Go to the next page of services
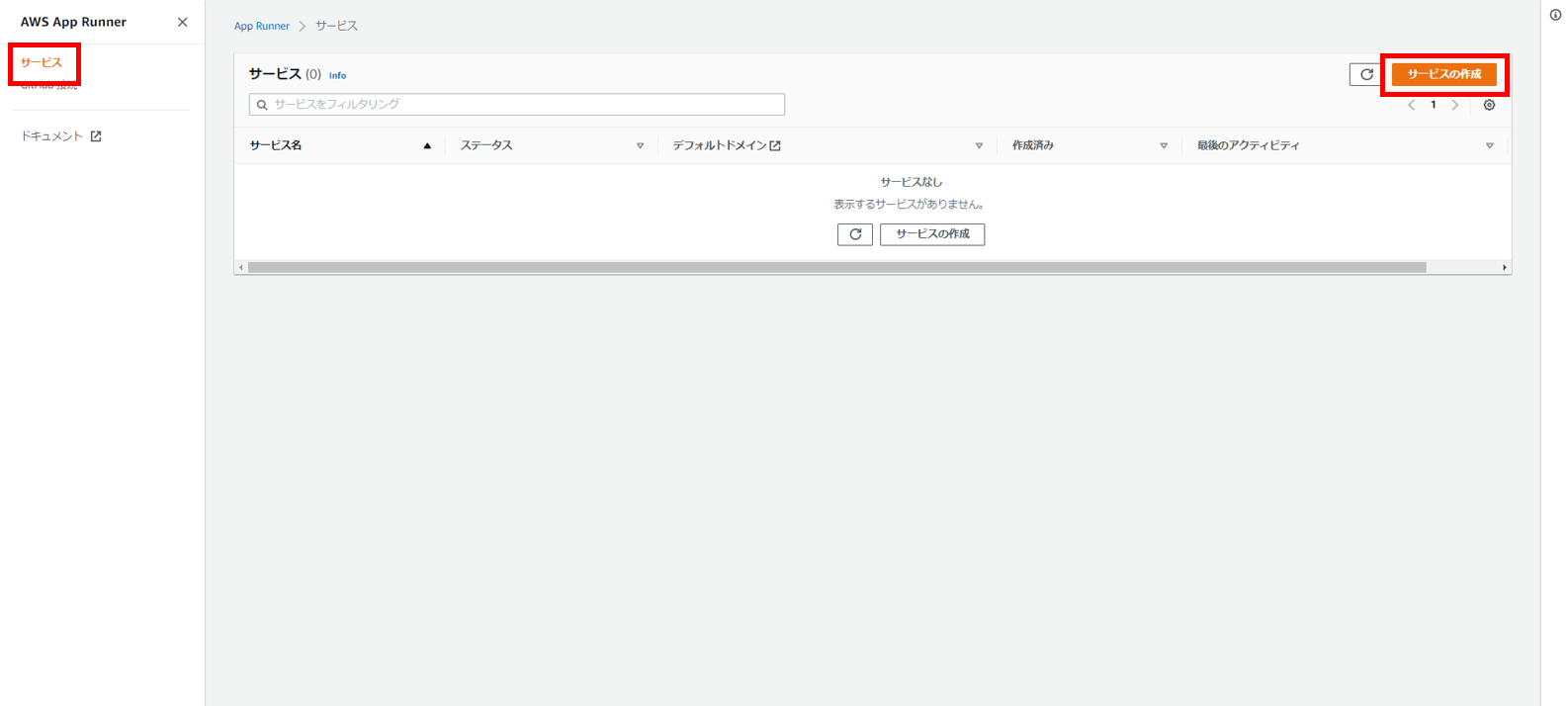 tap(1455, 105)
